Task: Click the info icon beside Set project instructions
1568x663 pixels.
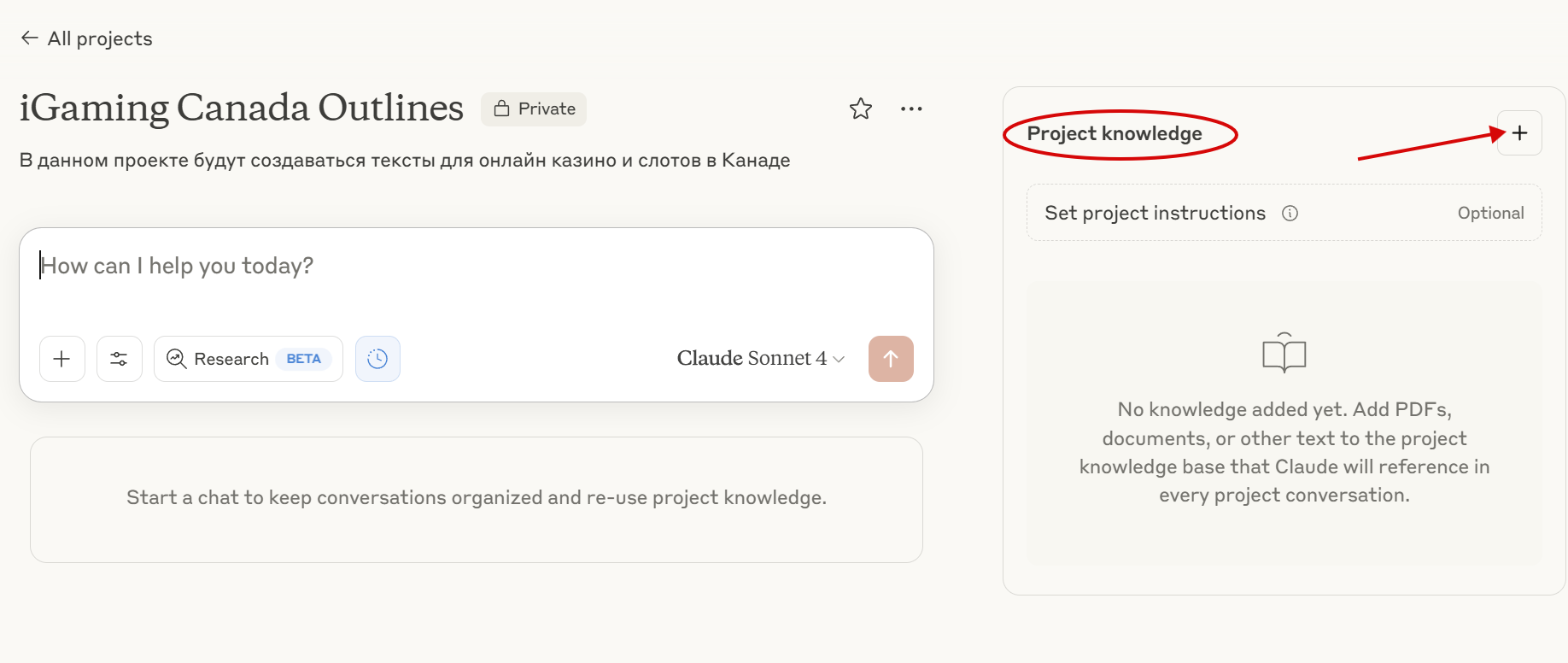Action: 1290,214
